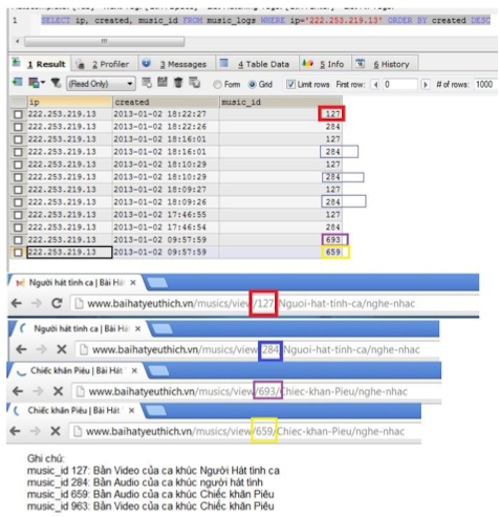This screenshot has height=517, width=500.
Task: Click the created column header
Action: tap(166, 102)
